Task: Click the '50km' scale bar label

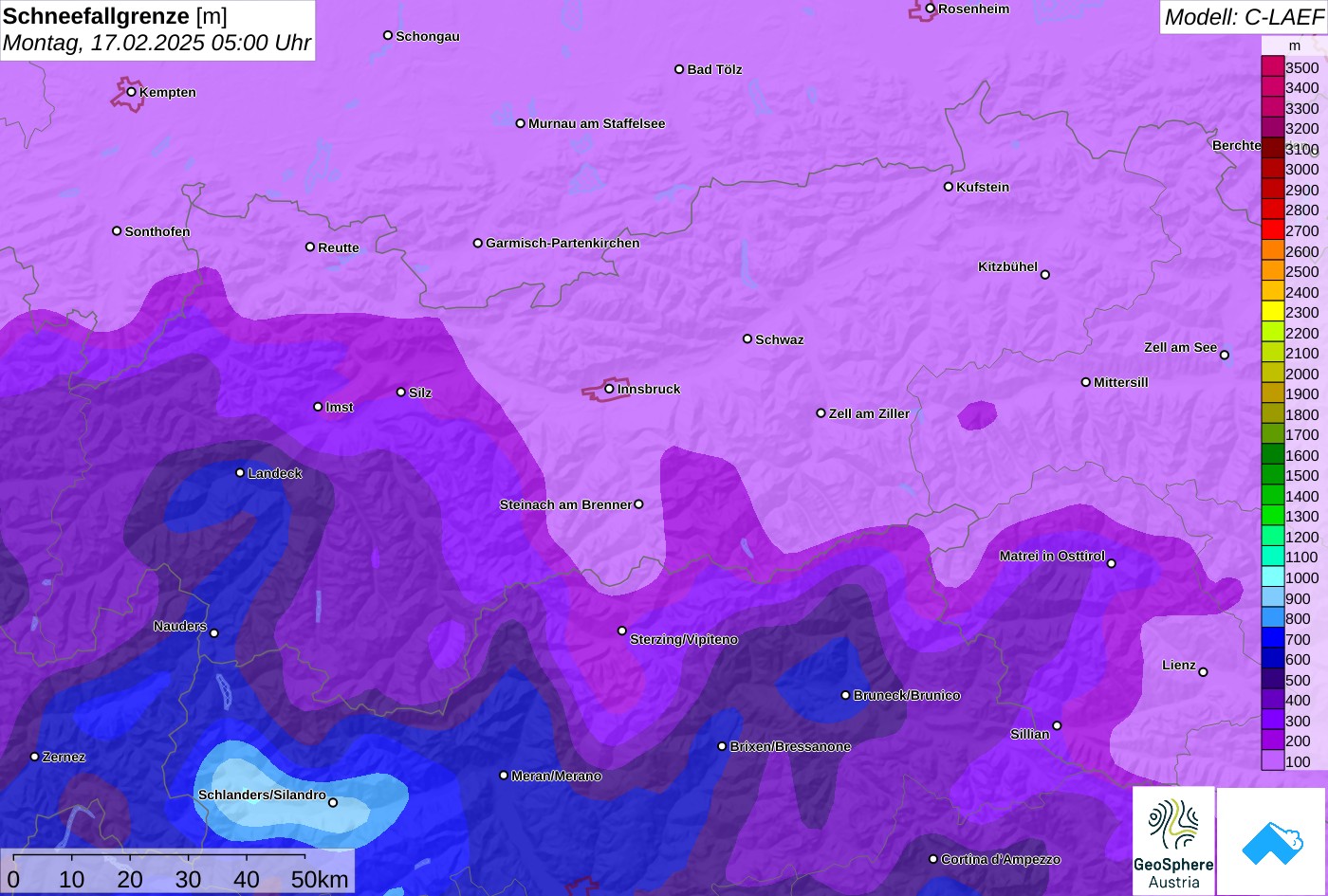Action: pos(320,879)
